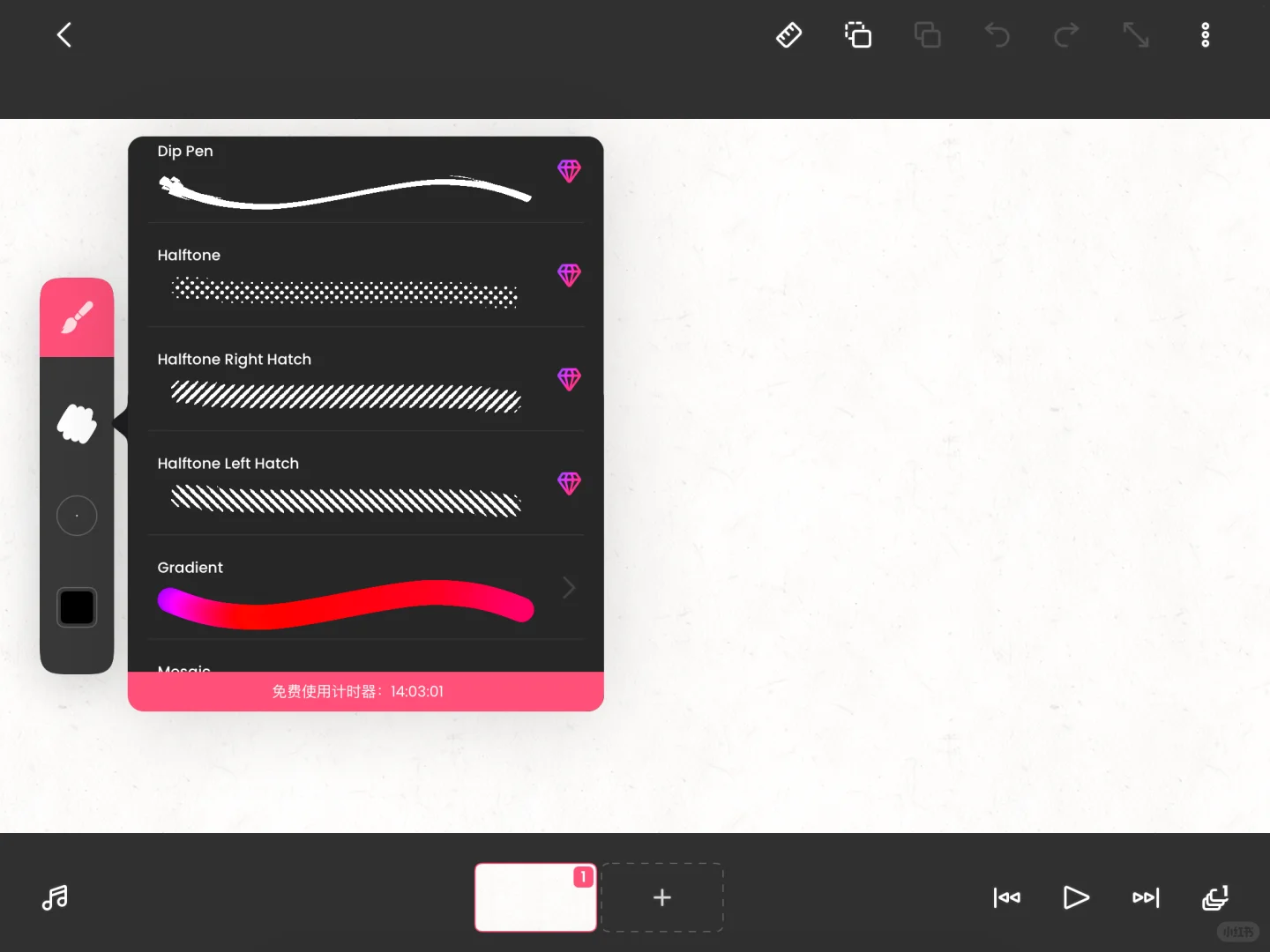The width and height of the screenshot is (1270, 952).
Task: Open the three-dot more options menu
Action: pyautogui.click(x=1206, y=35)
